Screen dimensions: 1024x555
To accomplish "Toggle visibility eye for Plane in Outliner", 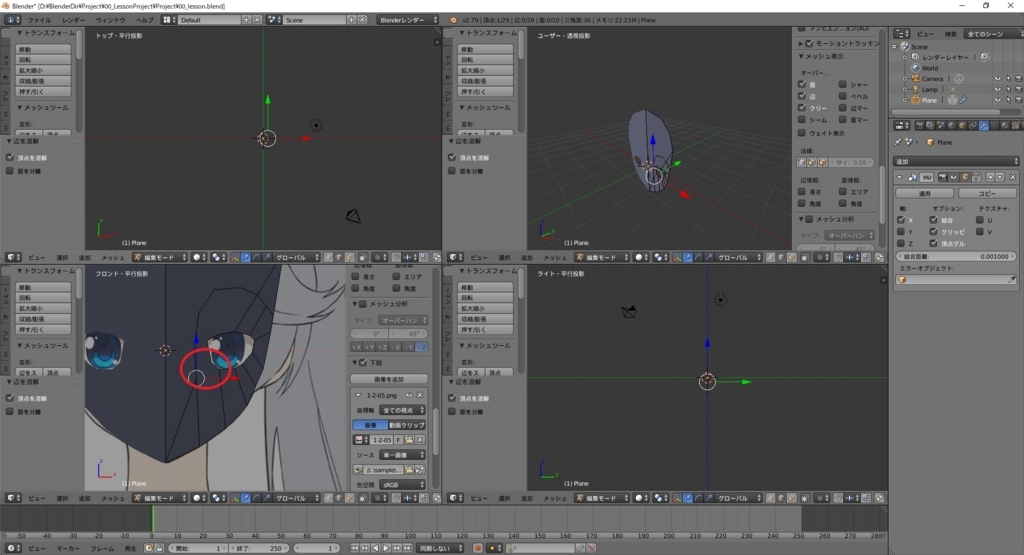I will click(997, 100).
